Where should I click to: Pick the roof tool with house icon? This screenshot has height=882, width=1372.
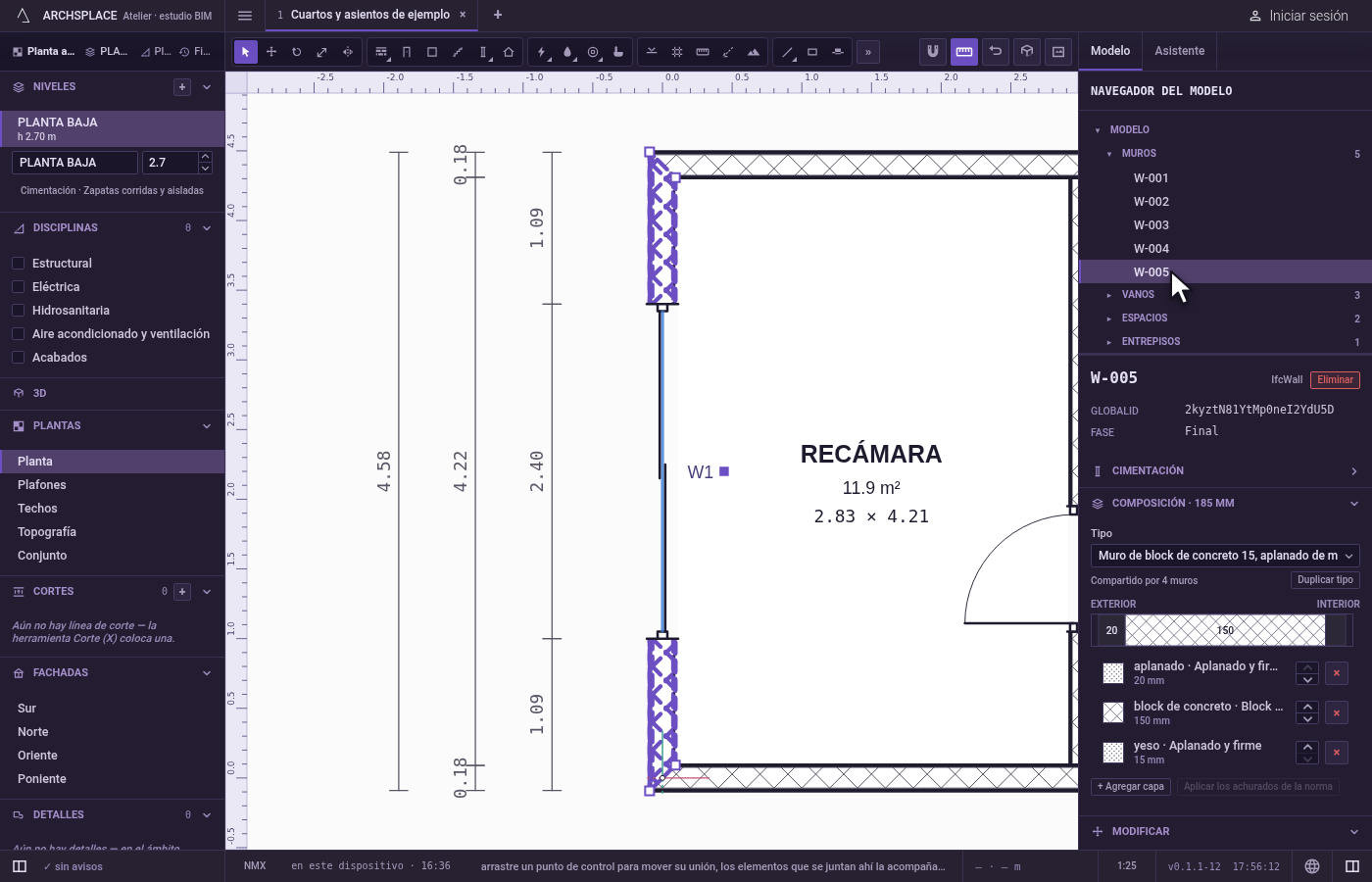click(x=509, y=52)
